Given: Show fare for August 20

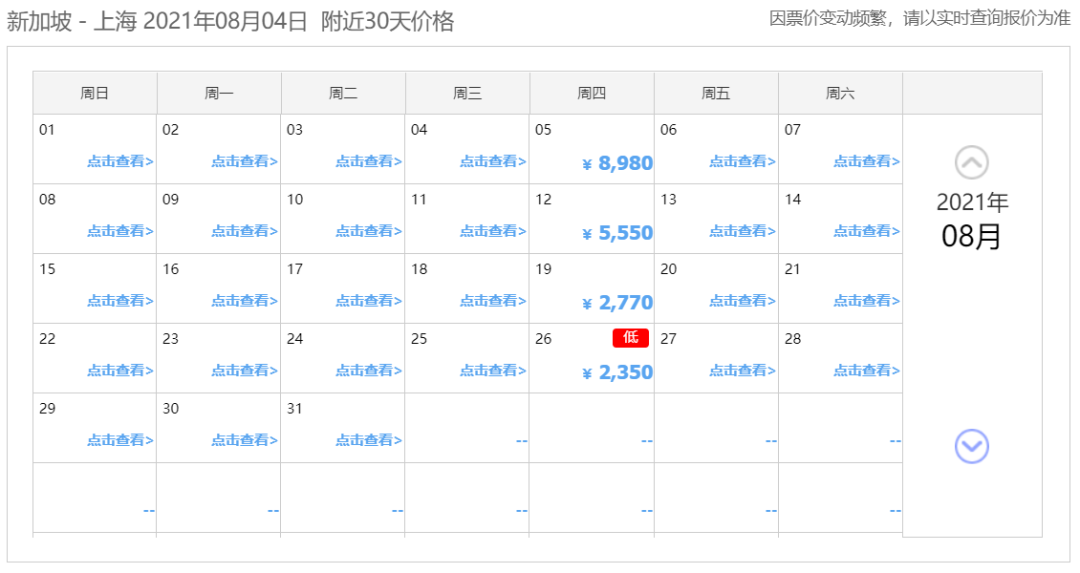Looking at the screenshot, I should point(742,300).
